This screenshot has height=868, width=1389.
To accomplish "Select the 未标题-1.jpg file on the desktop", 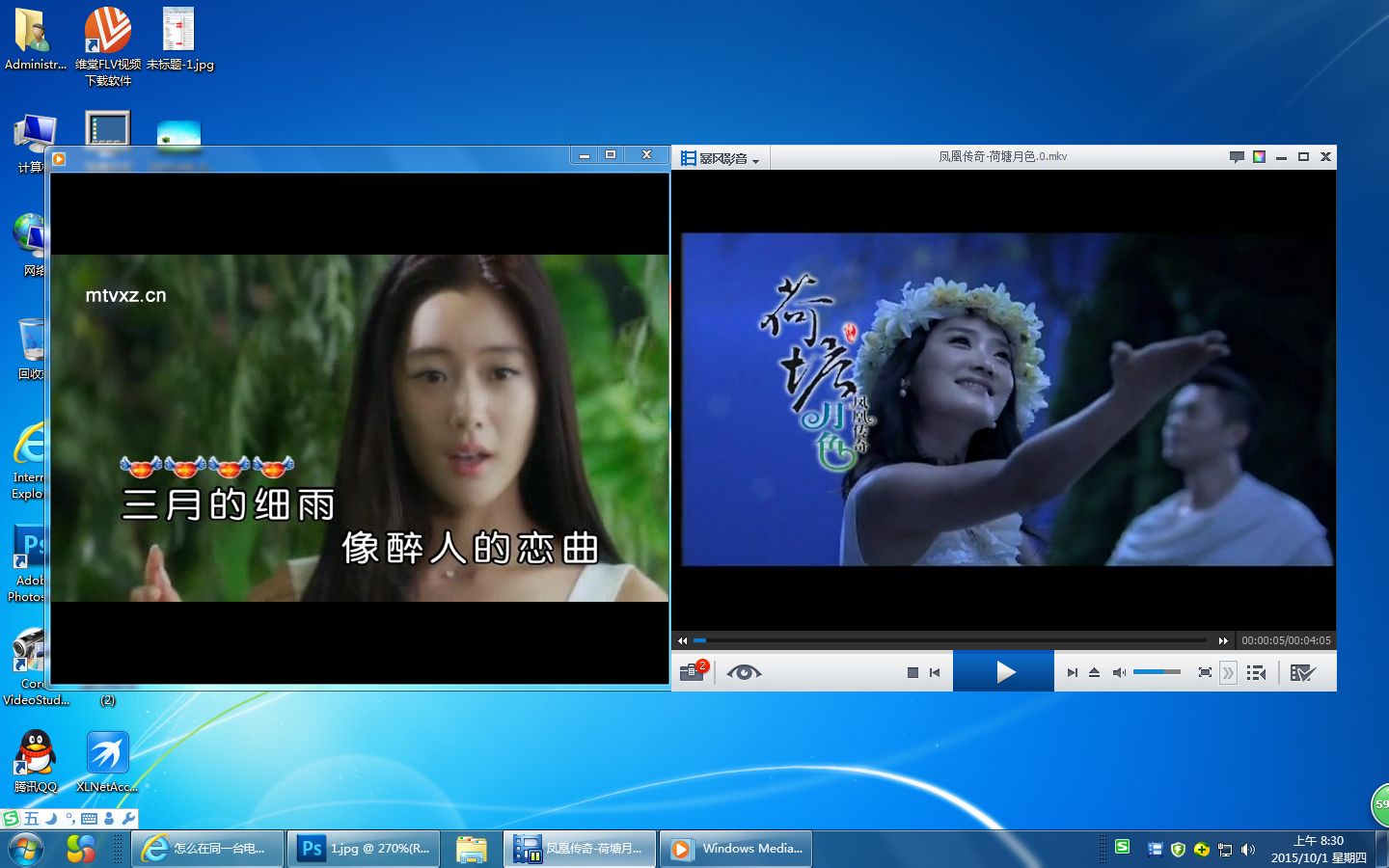I will [x=179, y=40].
